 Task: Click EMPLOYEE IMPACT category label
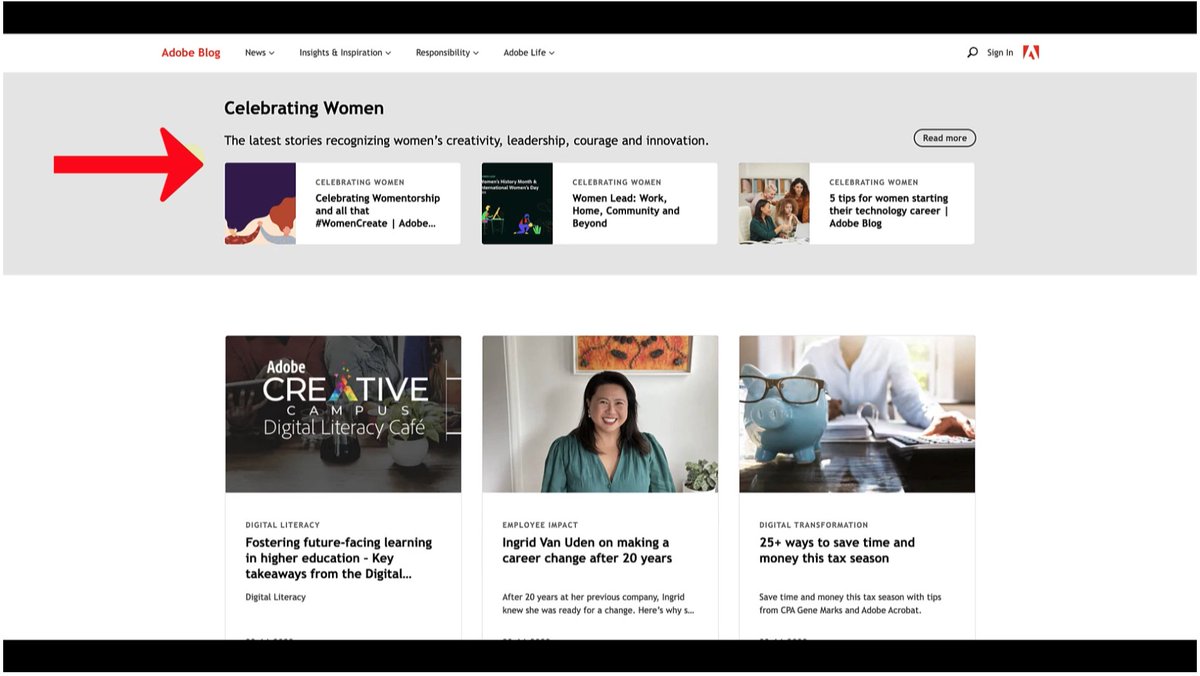(540, 525)
